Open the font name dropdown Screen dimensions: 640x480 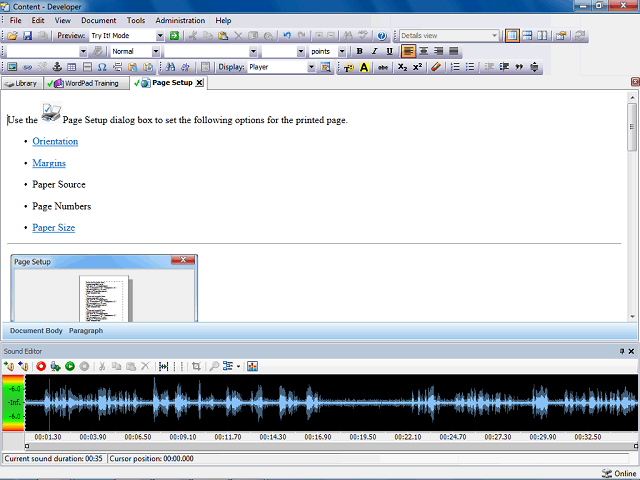[x=253, y=51]
